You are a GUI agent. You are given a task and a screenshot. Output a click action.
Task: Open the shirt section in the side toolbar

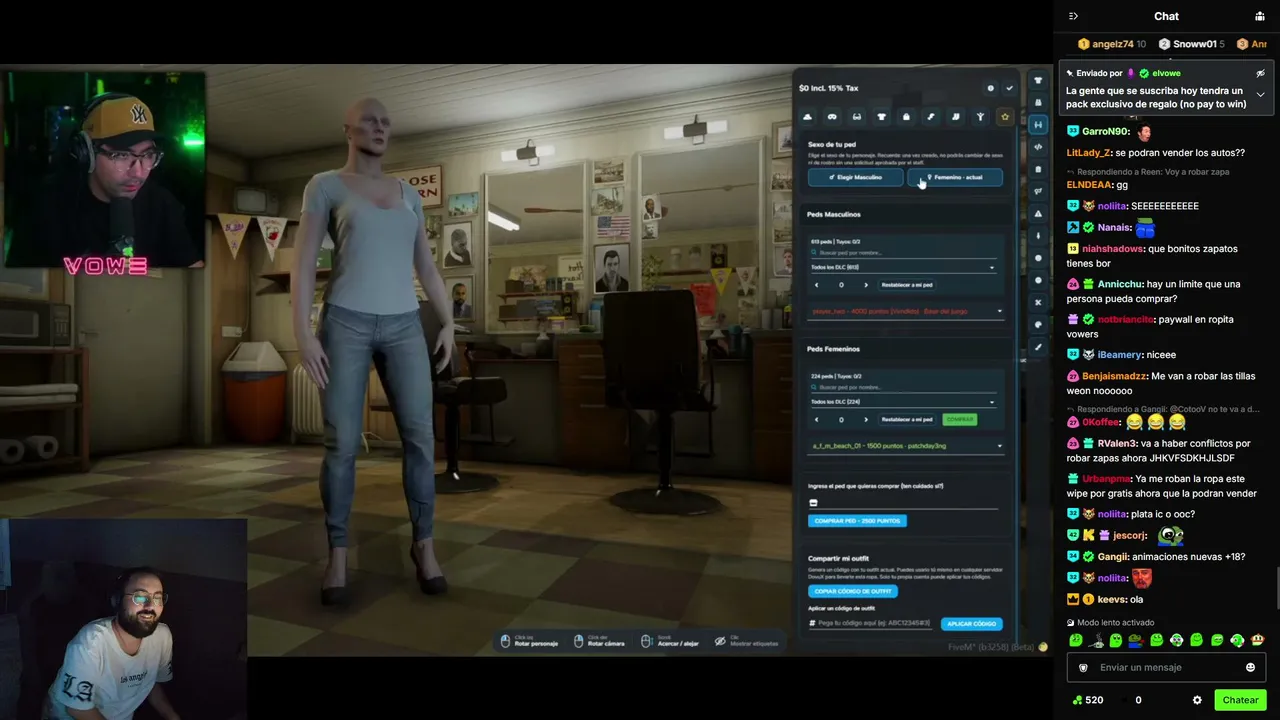(x=1038, y=80)
